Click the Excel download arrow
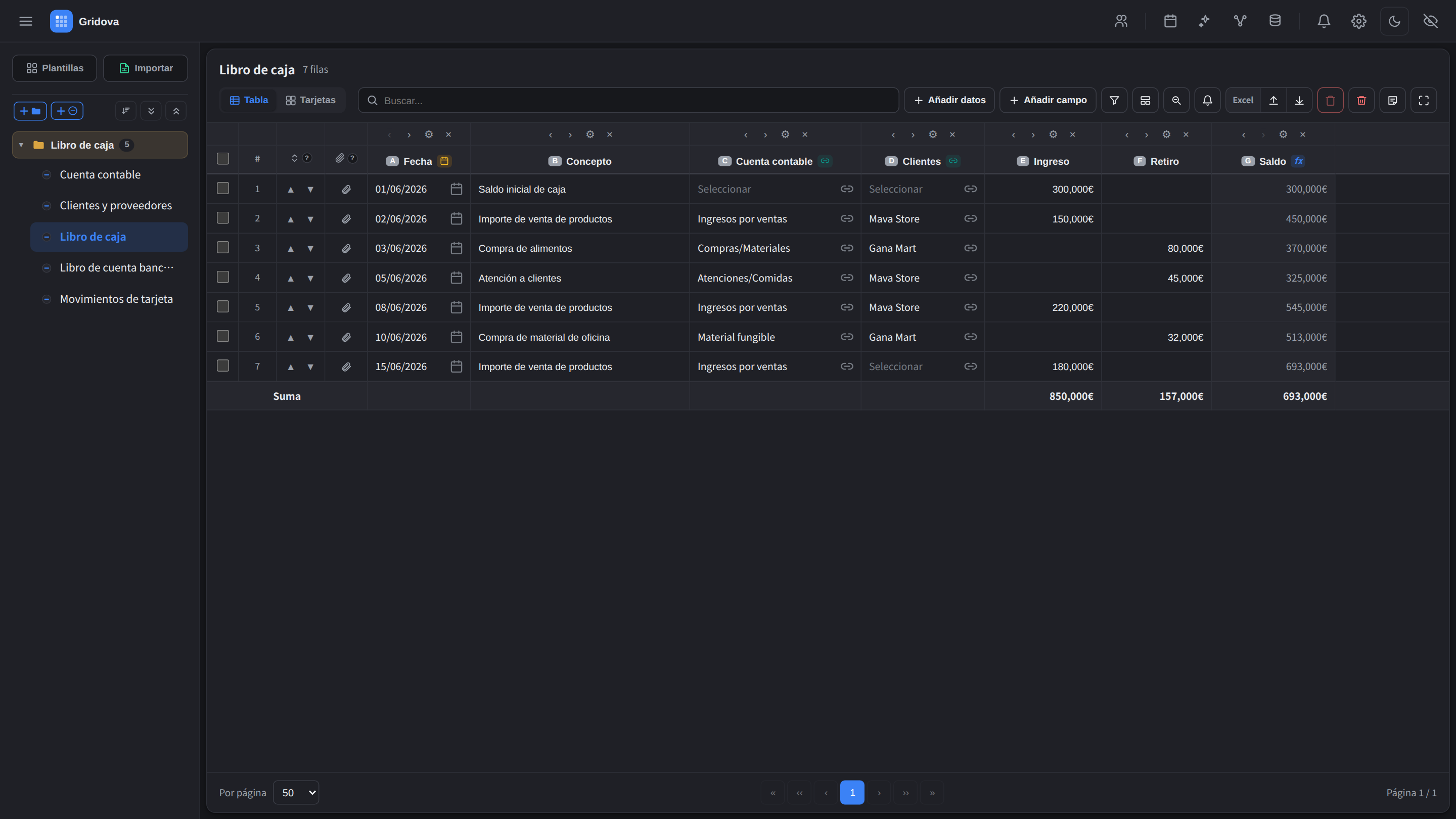 click(x=1299, y=100)
